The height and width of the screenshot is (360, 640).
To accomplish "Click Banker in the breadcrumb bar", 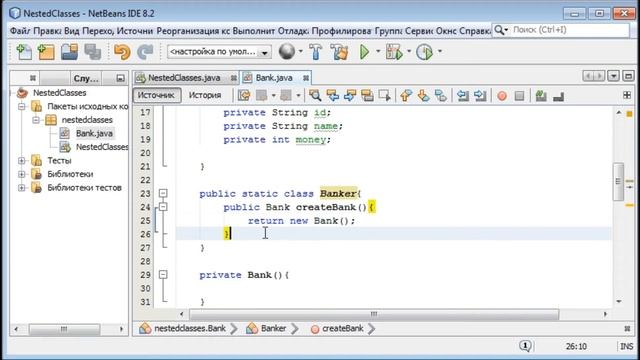I will pos(273,329).
